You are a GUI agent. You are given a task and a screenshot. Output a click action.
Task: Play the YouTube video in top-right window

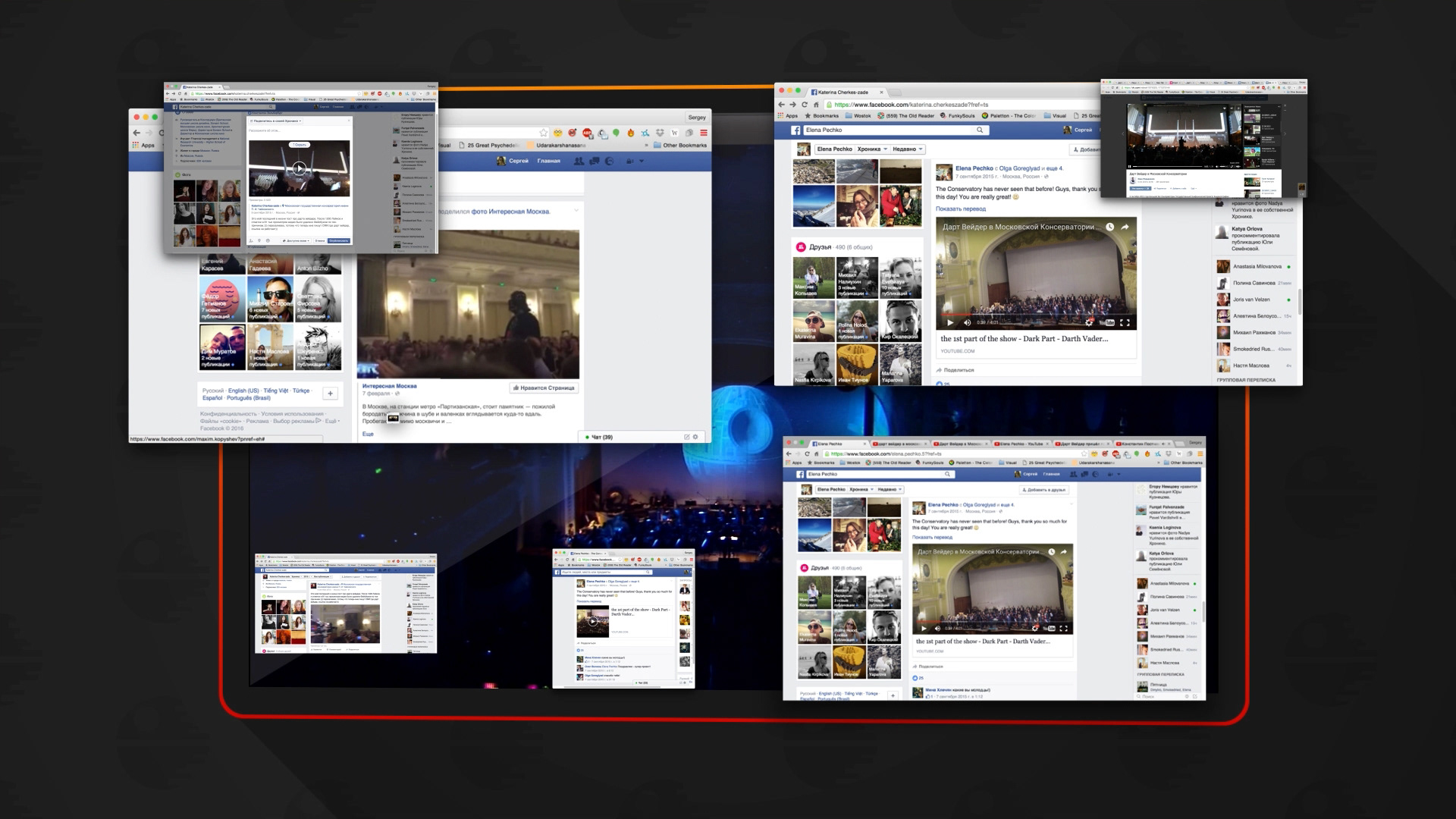click(949, 322)
